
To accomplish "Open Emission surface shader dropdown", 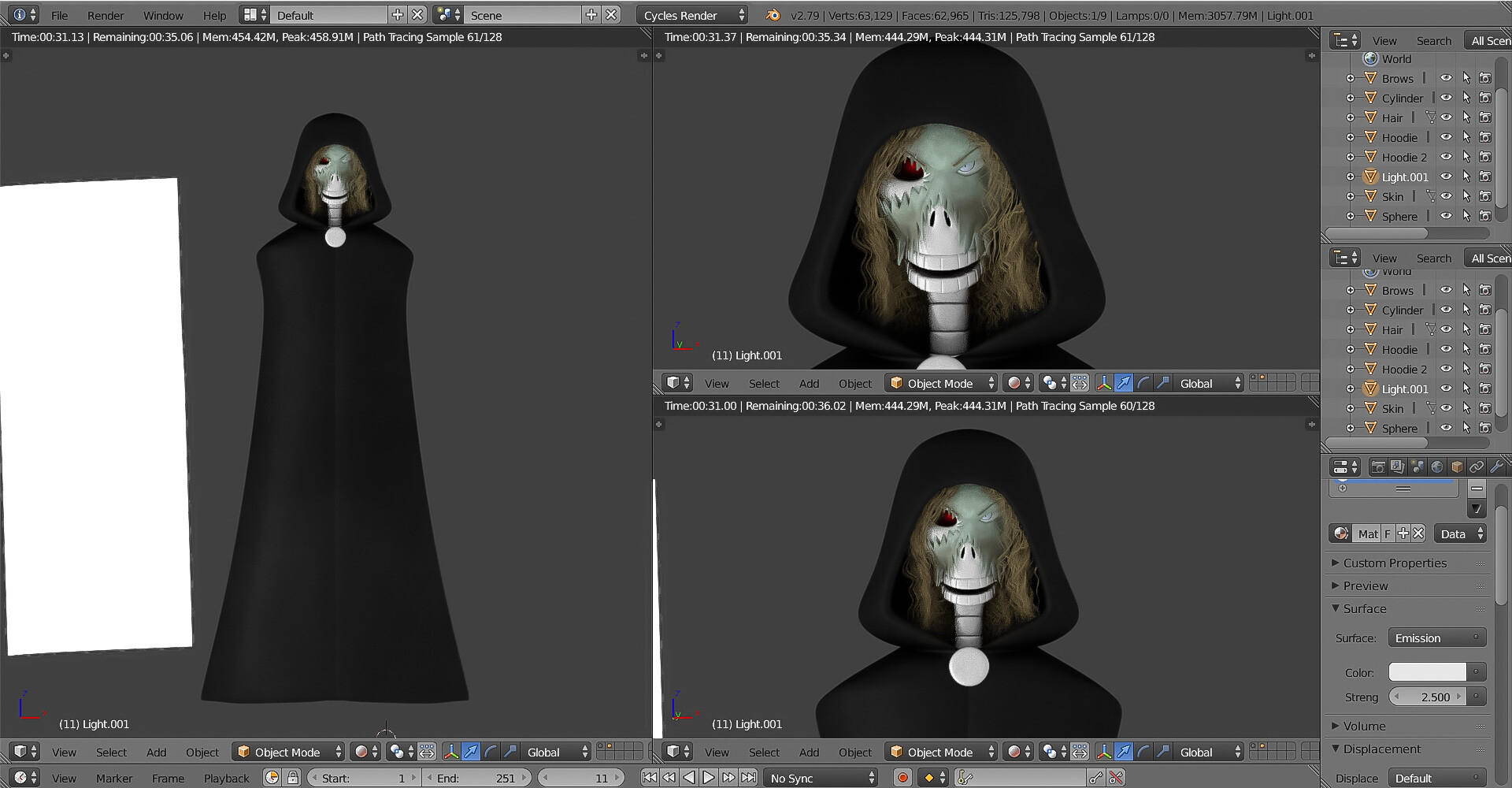I will tap(1436, 637).
